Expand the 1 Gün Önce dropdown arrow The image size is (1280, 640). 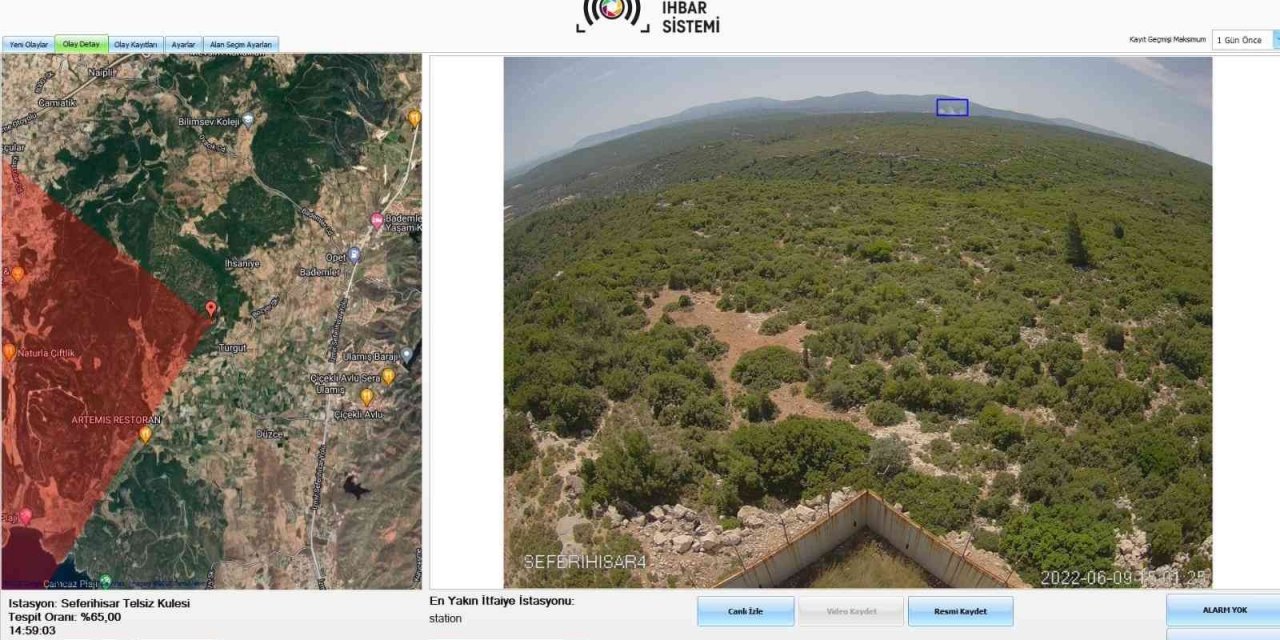point(1276,40)
